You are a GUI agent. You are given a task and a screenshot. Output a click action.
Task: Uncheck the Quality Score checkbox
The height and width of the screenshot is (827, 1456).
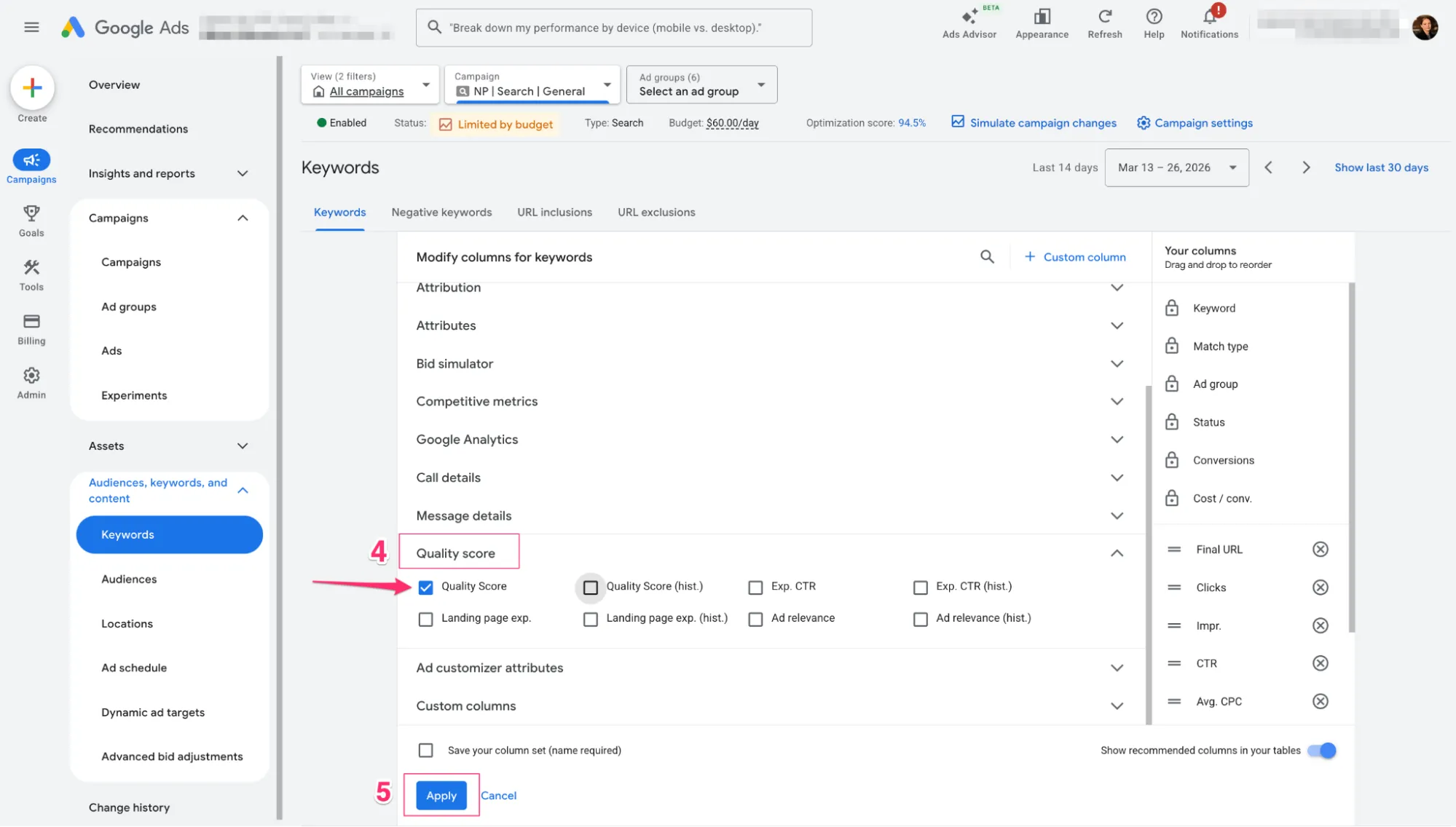click(426, 587)
